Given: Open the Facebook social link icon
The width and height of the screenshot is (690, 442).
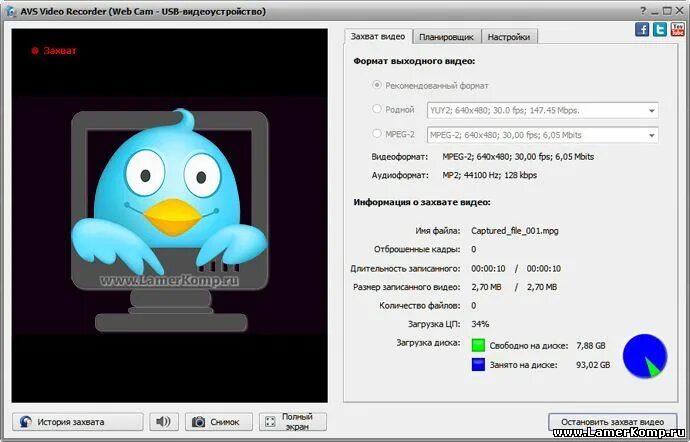Looking at the screenshot, I should pos(642,29).
